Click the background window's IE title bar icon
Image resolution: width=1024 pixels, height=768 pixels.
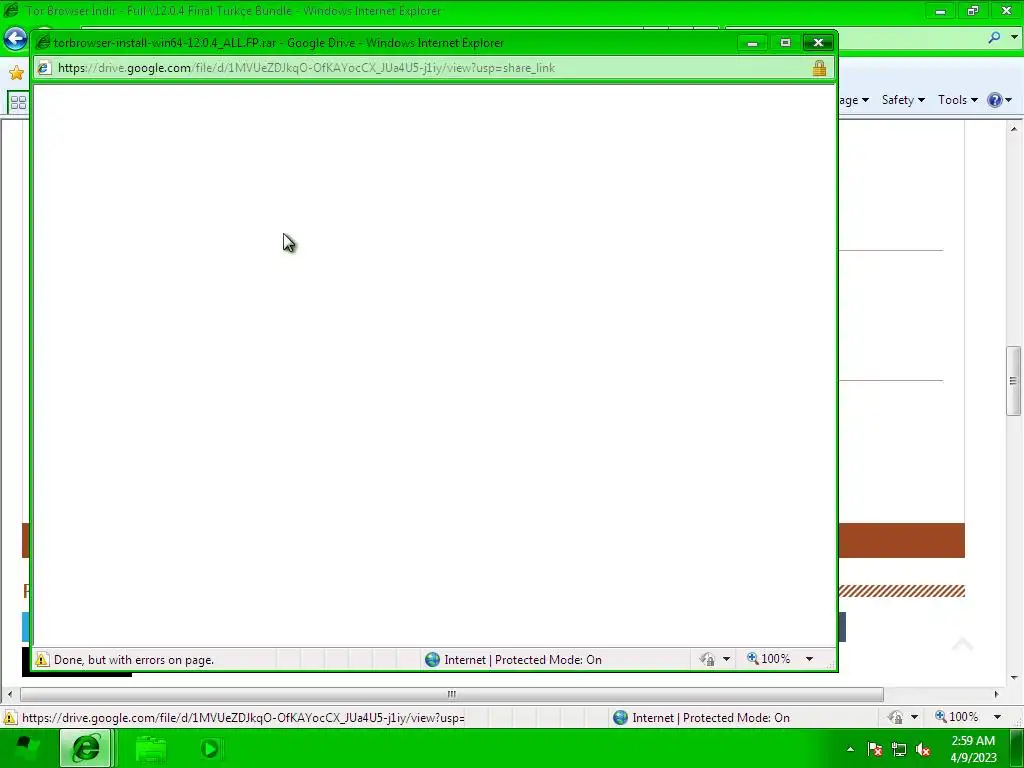[x=11, y=10]
